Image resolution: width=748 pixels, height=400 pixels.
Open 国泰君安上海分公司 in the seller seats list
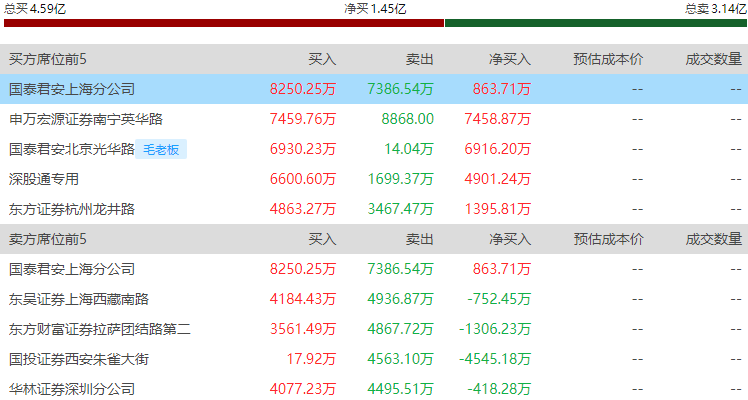pyautogui.click(x=72, y=269)
